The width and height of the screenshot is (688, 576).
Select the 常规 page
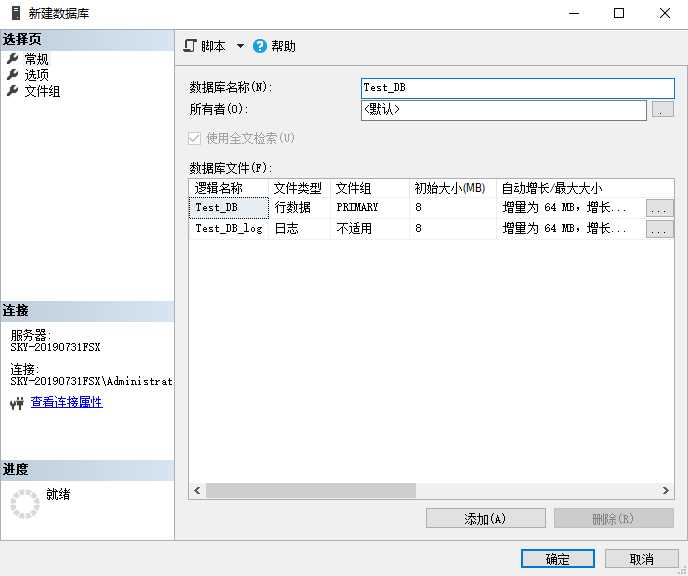(x=36, y=59)
